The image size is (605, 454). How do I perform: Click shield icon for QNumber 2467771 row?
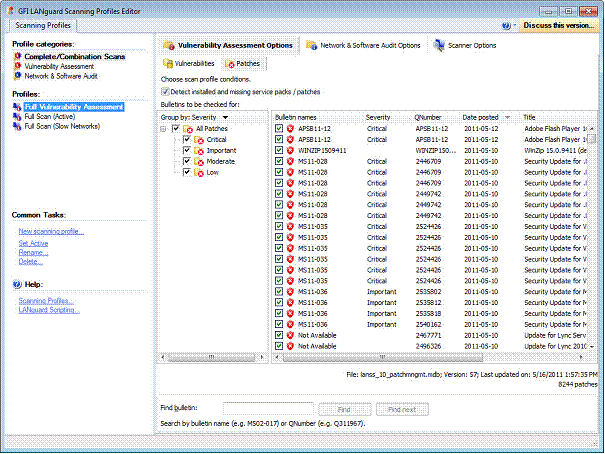point(290,335)
